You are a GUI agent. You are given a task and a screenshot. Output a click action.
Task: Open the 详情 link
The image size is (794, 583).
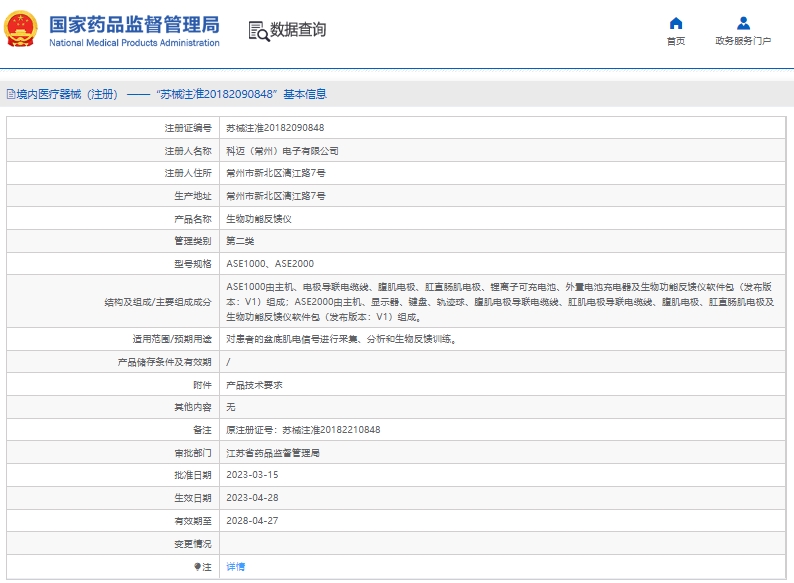(235, 567)
